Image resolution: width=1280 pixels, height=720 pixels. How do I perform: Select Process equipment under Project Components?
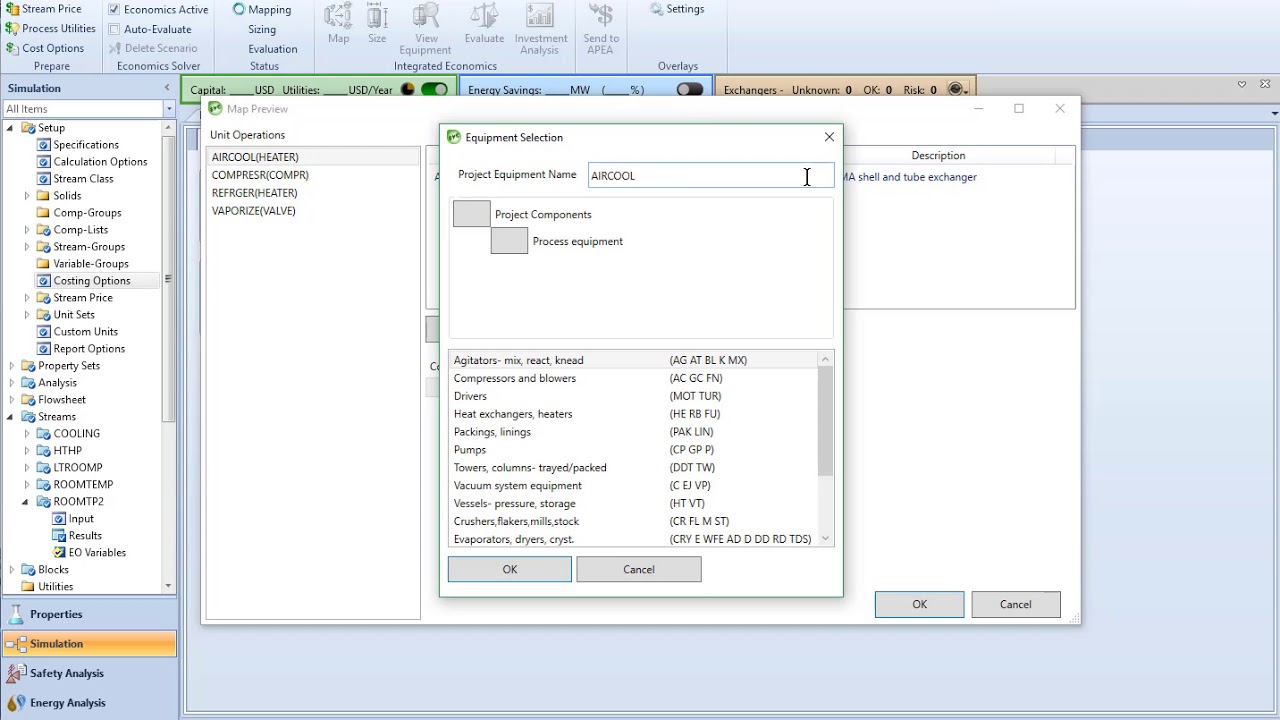pyautogui.click(x=577, y=241)
